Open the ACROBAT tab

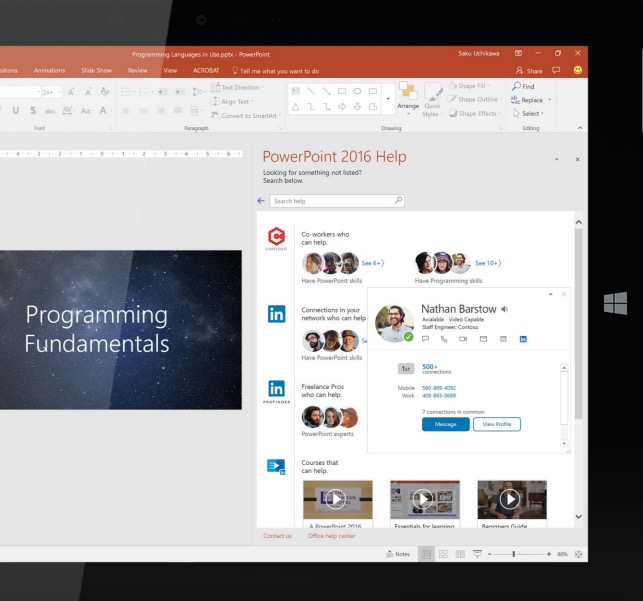point(206,71)
